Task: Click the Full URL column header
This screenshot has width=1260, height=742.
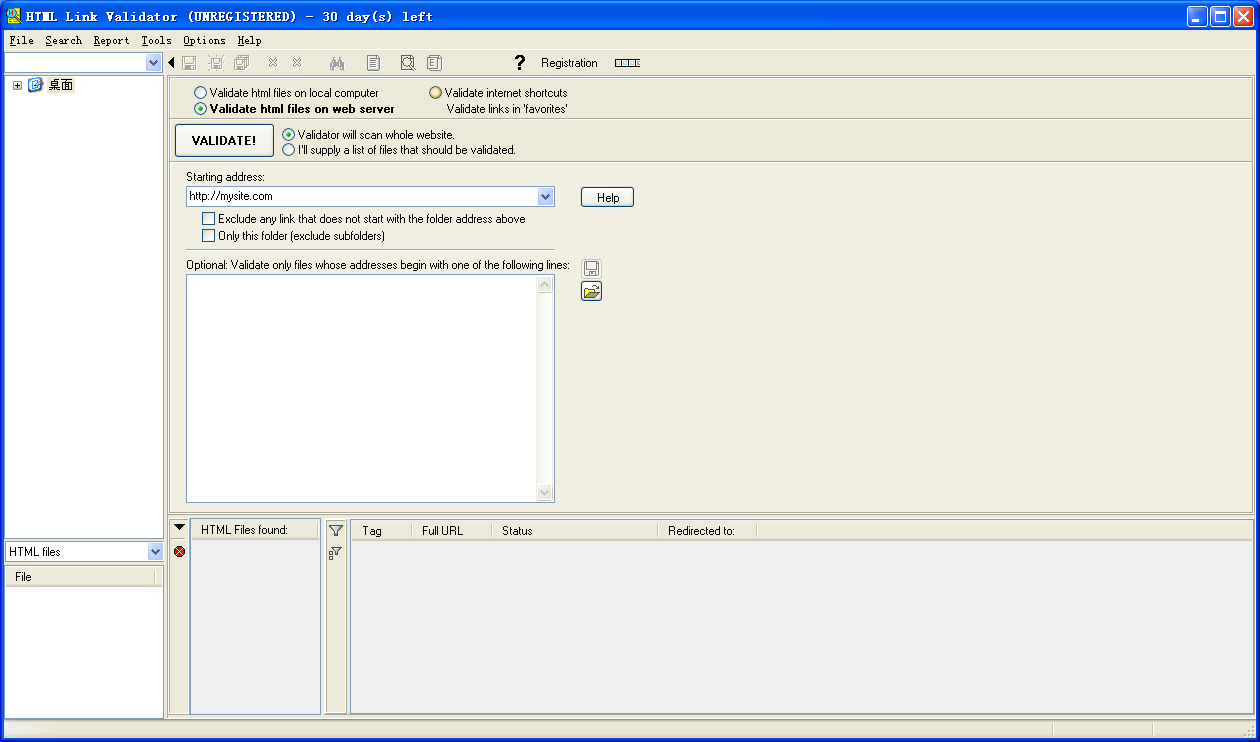Action: pos(451,531)
